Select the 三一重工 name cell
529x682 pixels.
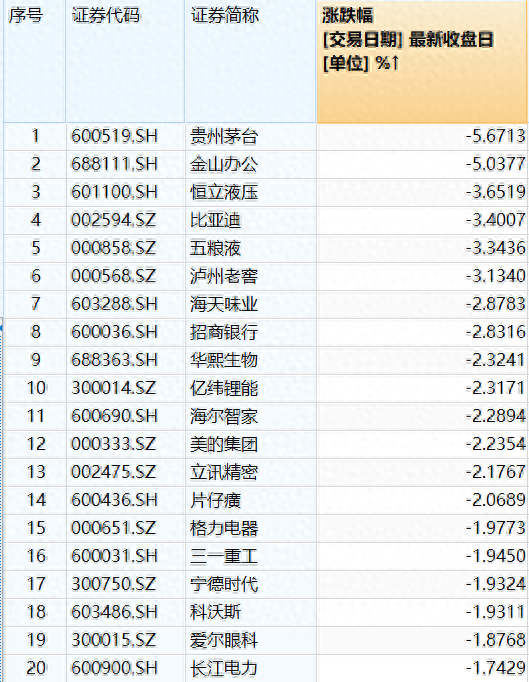[251, 556]
